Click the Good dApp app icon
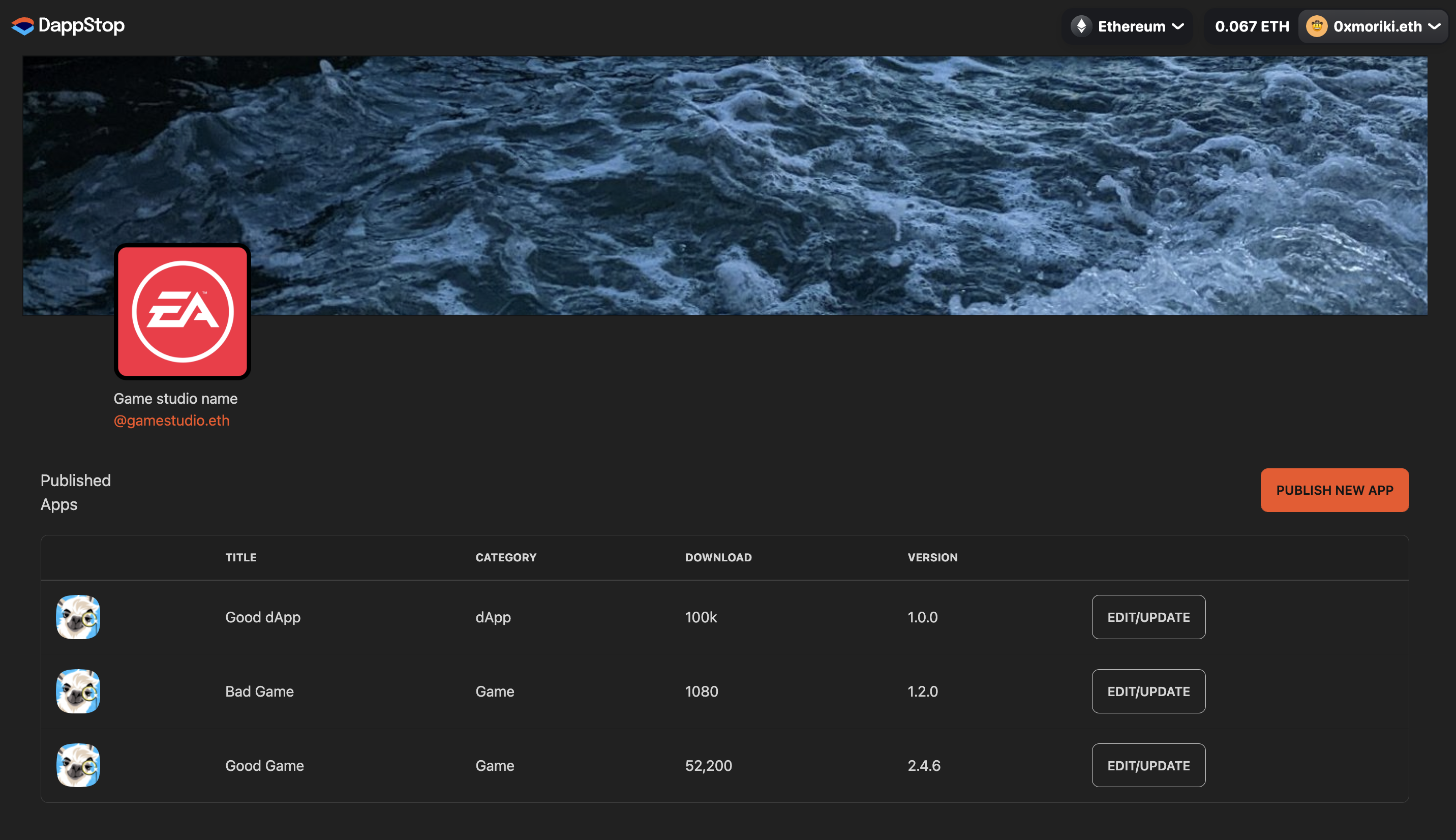Viewport: 1456px width, 840px height. 78,617
